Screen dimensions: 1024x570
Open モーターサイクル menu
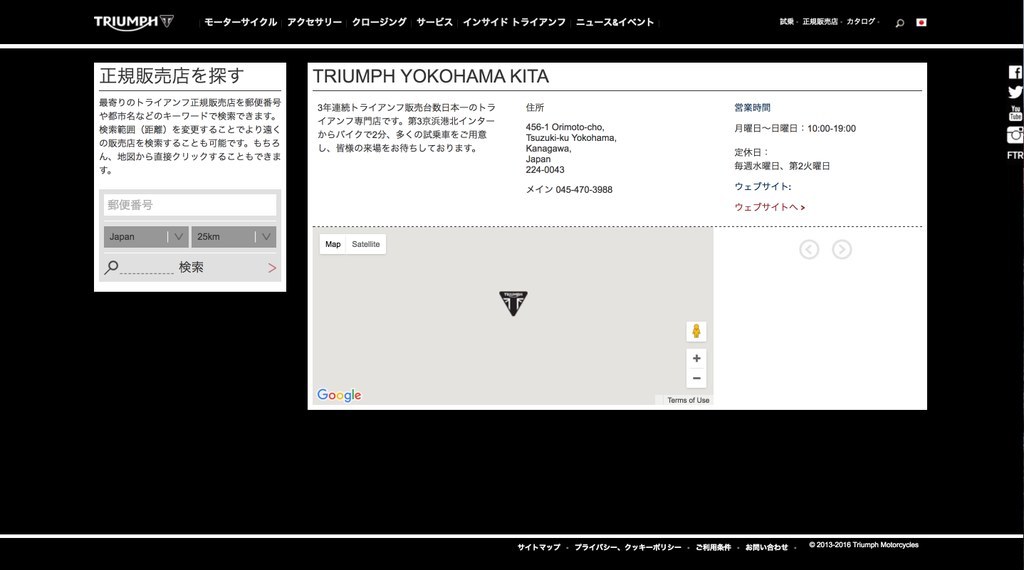pyautogui.click(x=240, y=22)
